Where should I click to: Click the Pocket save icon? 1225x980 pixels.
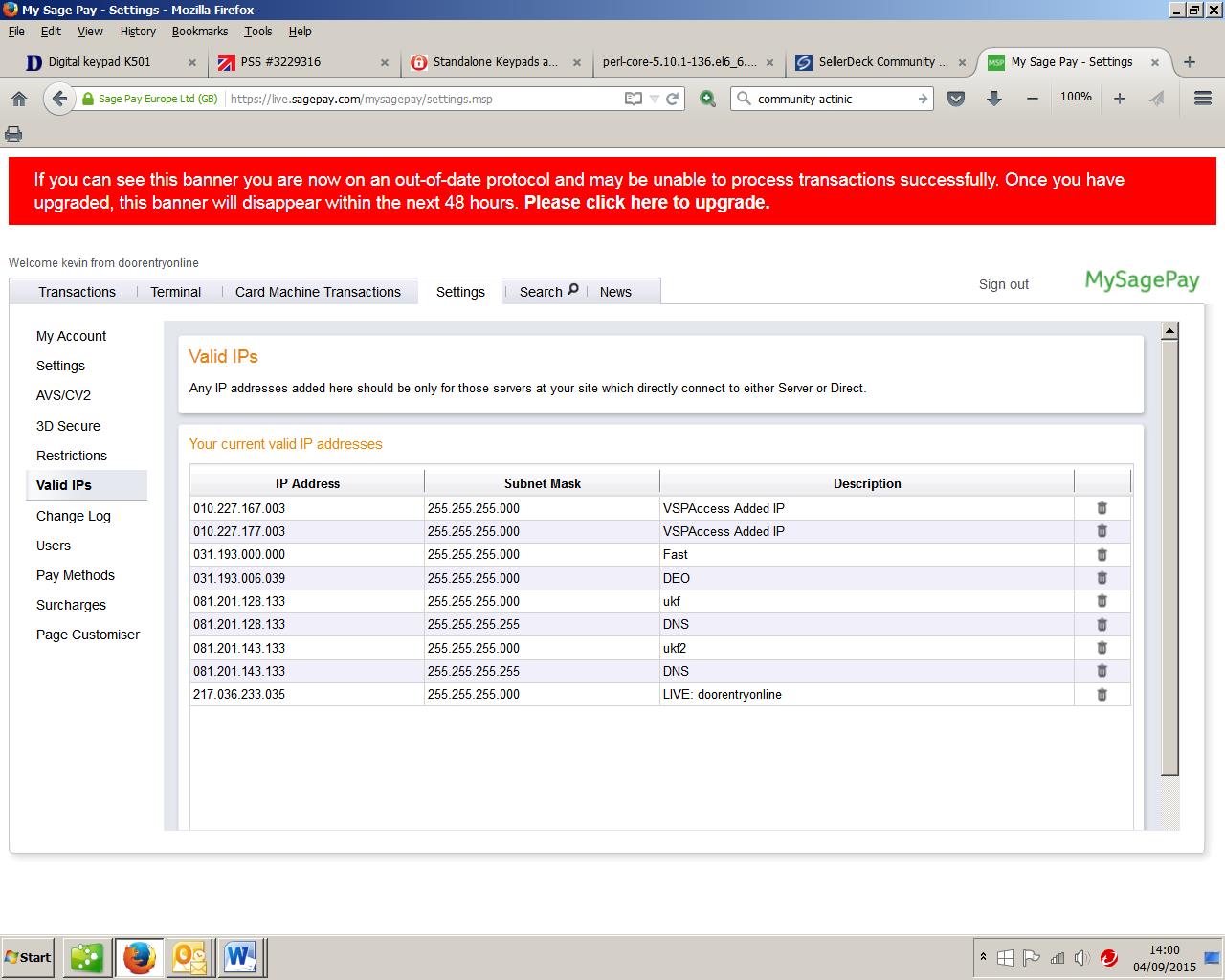click(955, 99)
